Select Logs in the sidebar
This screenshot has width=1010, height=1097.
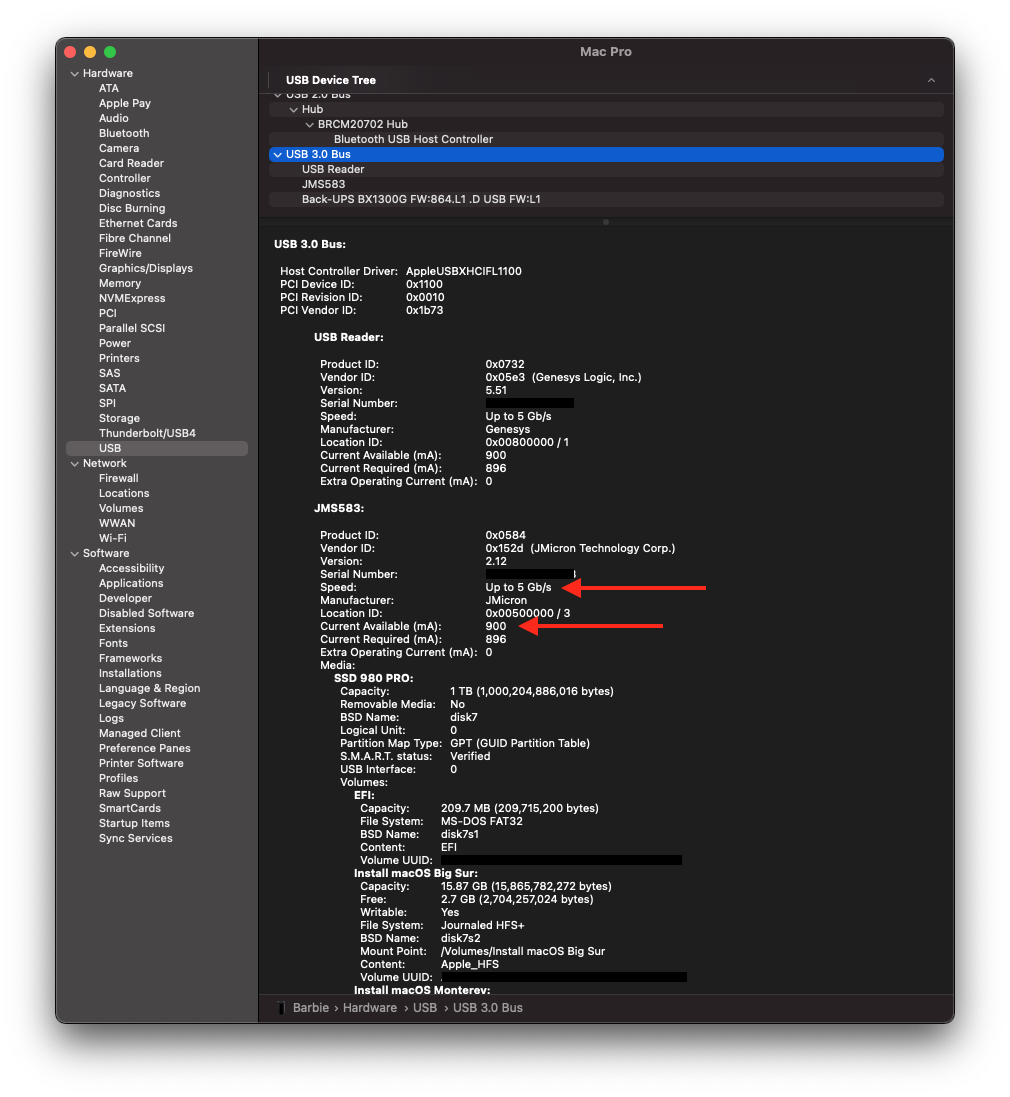[111, 719]
